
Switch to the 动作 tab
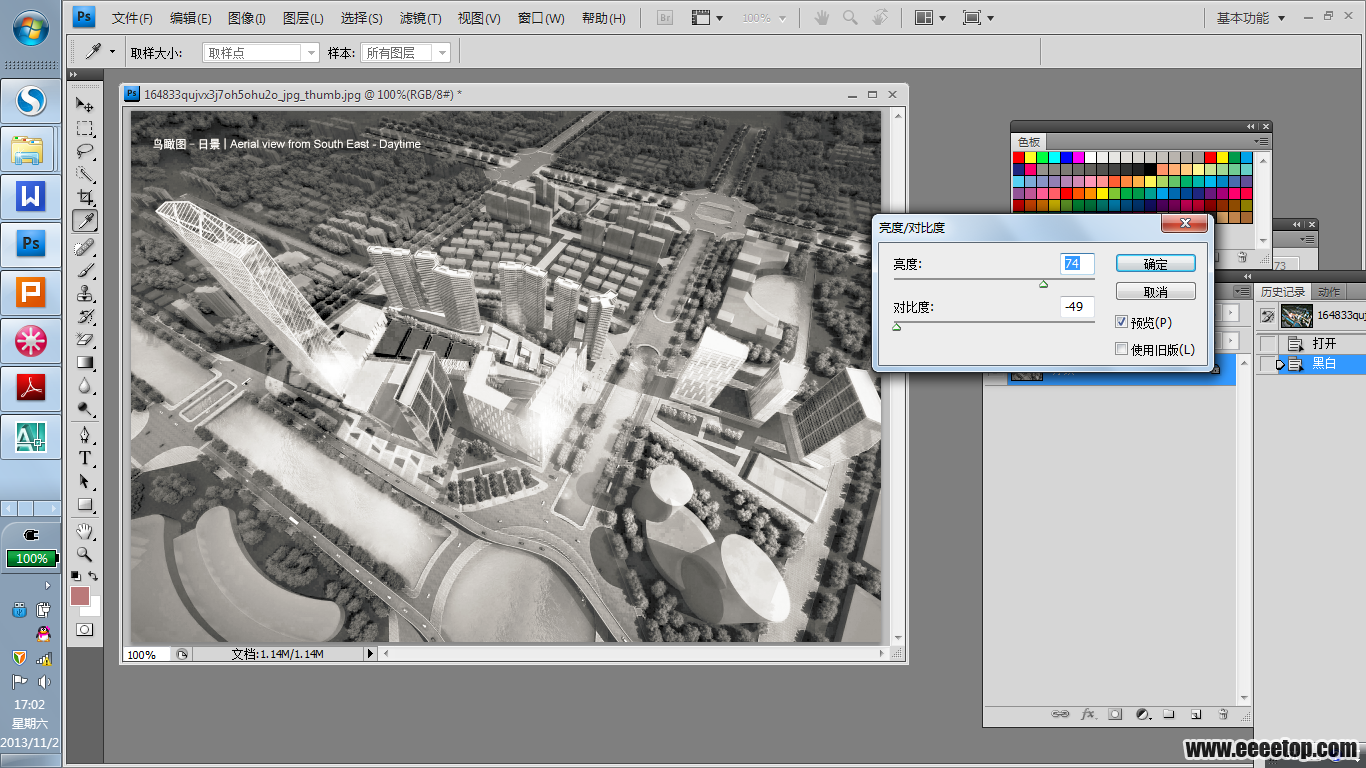pyautogui.click(x=1329, y=292)
